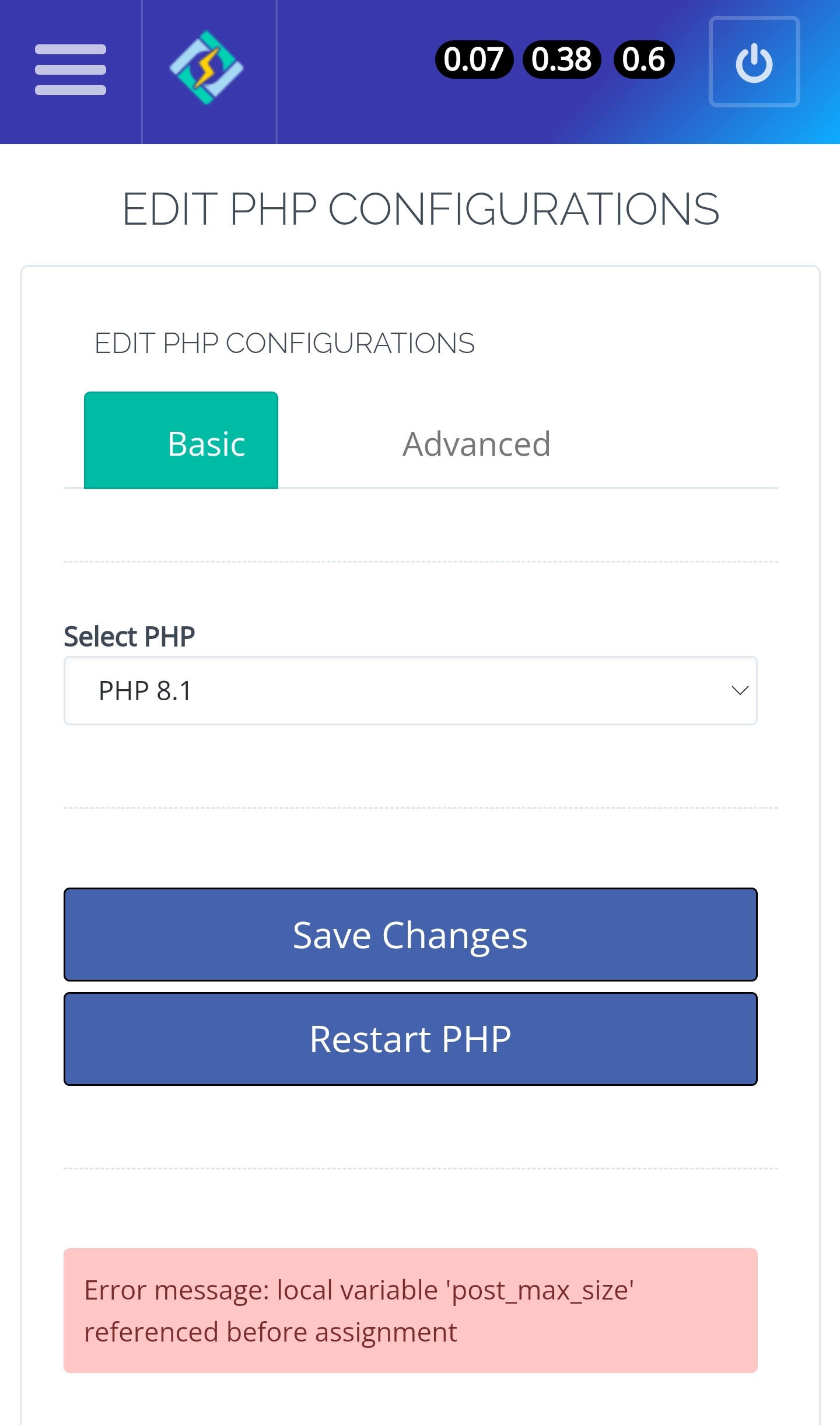The image size is (840, 1425).
Task: Change PHP version from PHP 8.1
Action: coord(410,691)
